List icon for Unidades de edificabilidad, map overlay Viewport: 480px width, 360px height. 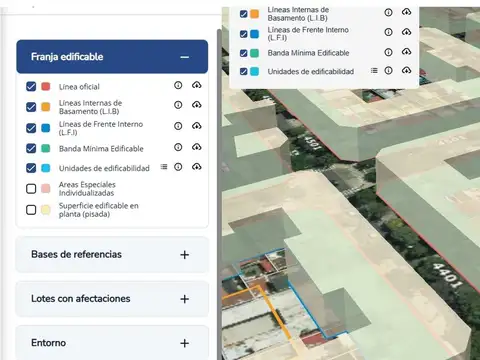374,71
